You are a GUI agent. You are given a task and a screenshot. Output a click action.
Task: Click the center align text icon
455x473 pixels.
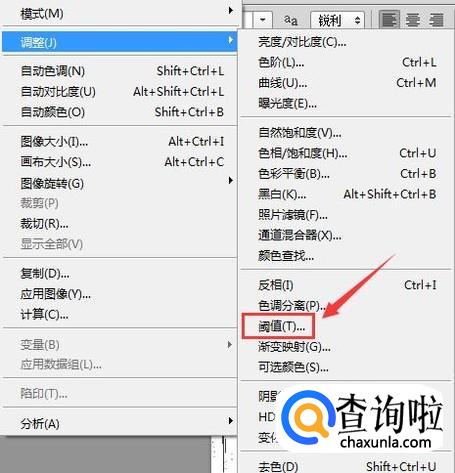click(413, 20)
